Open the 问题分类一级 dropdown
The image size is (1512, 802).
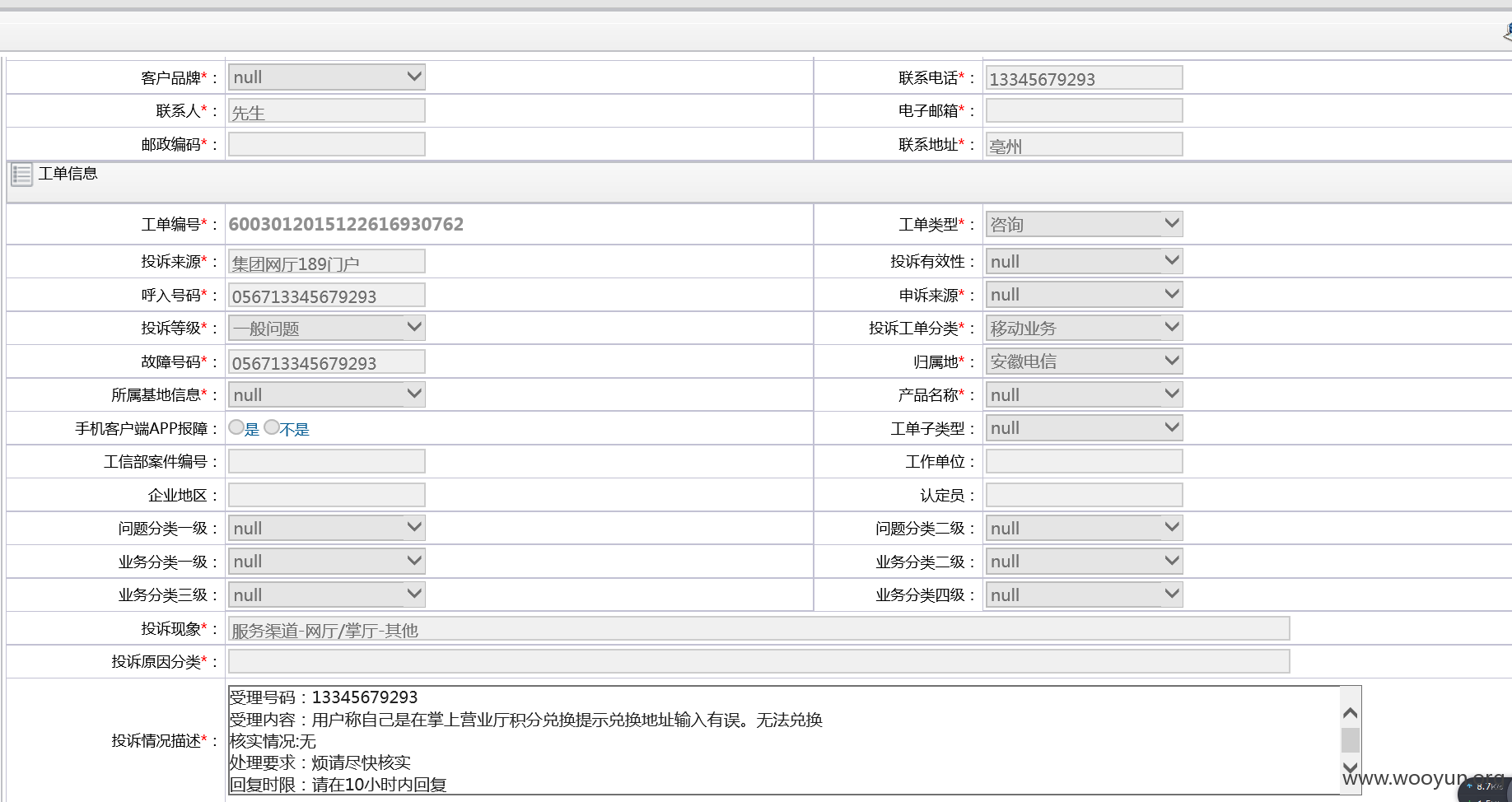click(x=327, y=528)
